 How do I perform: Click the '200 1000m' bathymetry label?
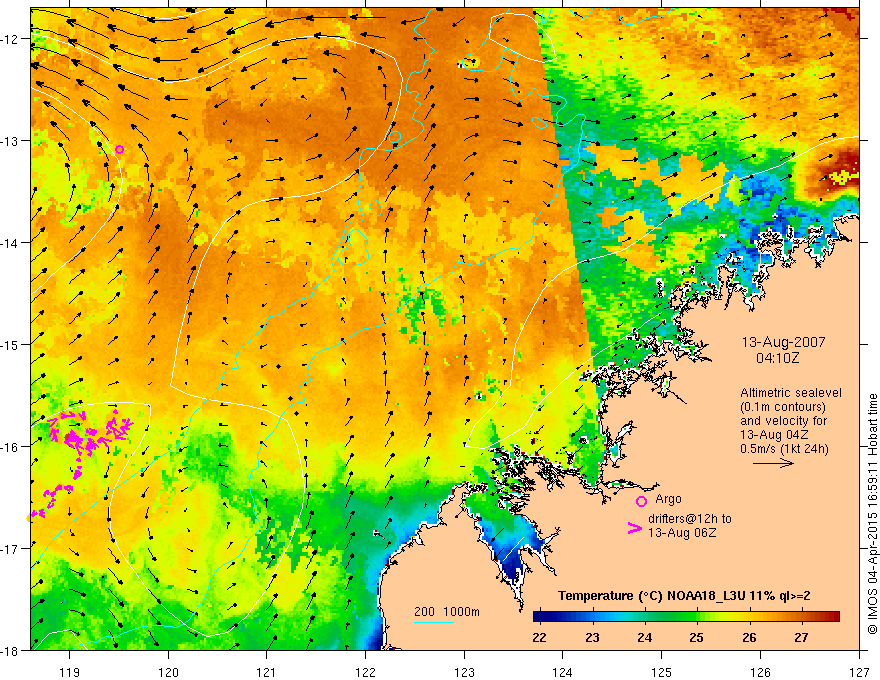tap(447, 612)
